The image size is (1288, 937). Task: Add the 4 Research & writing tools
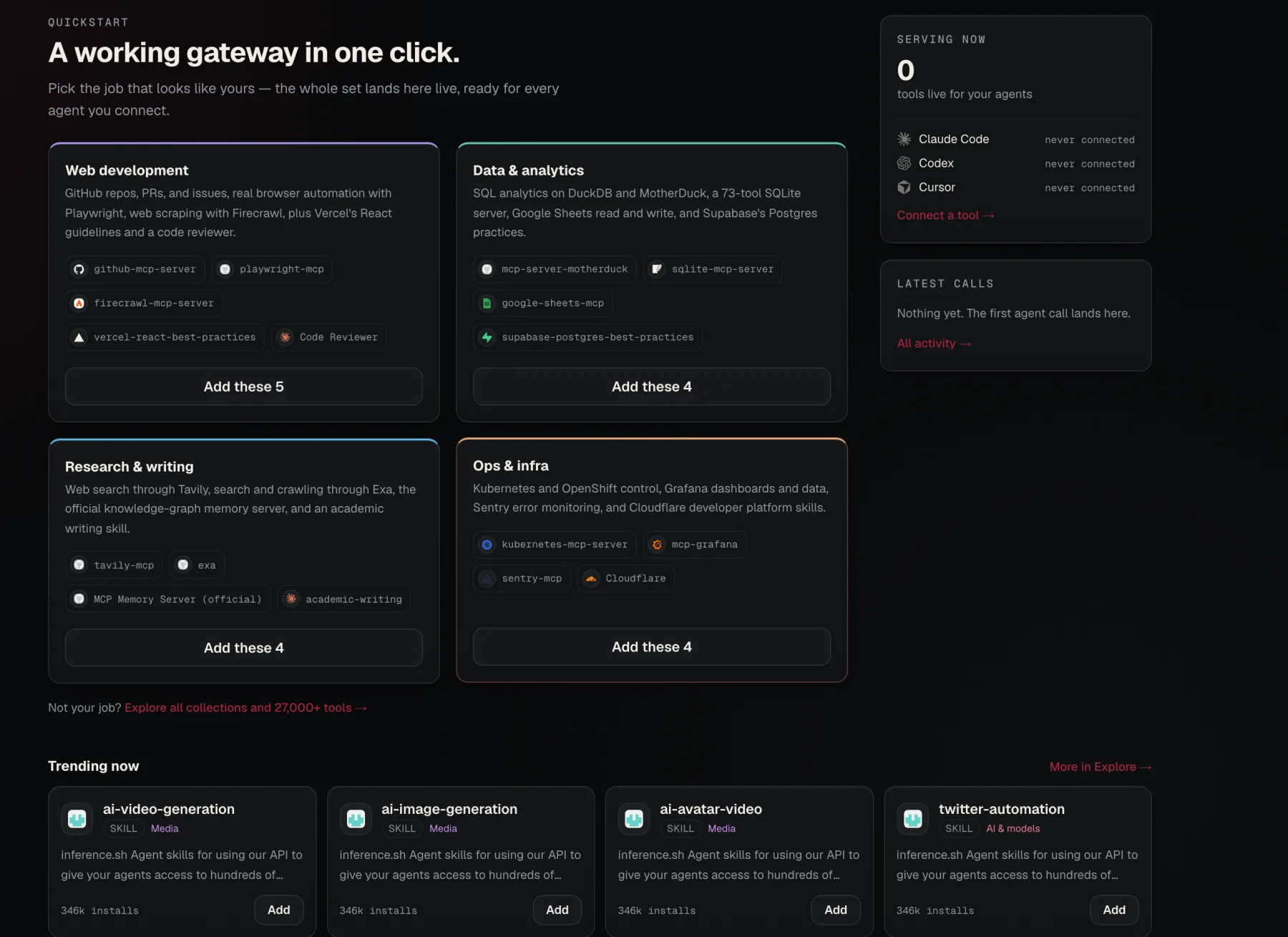click(244, 648)
